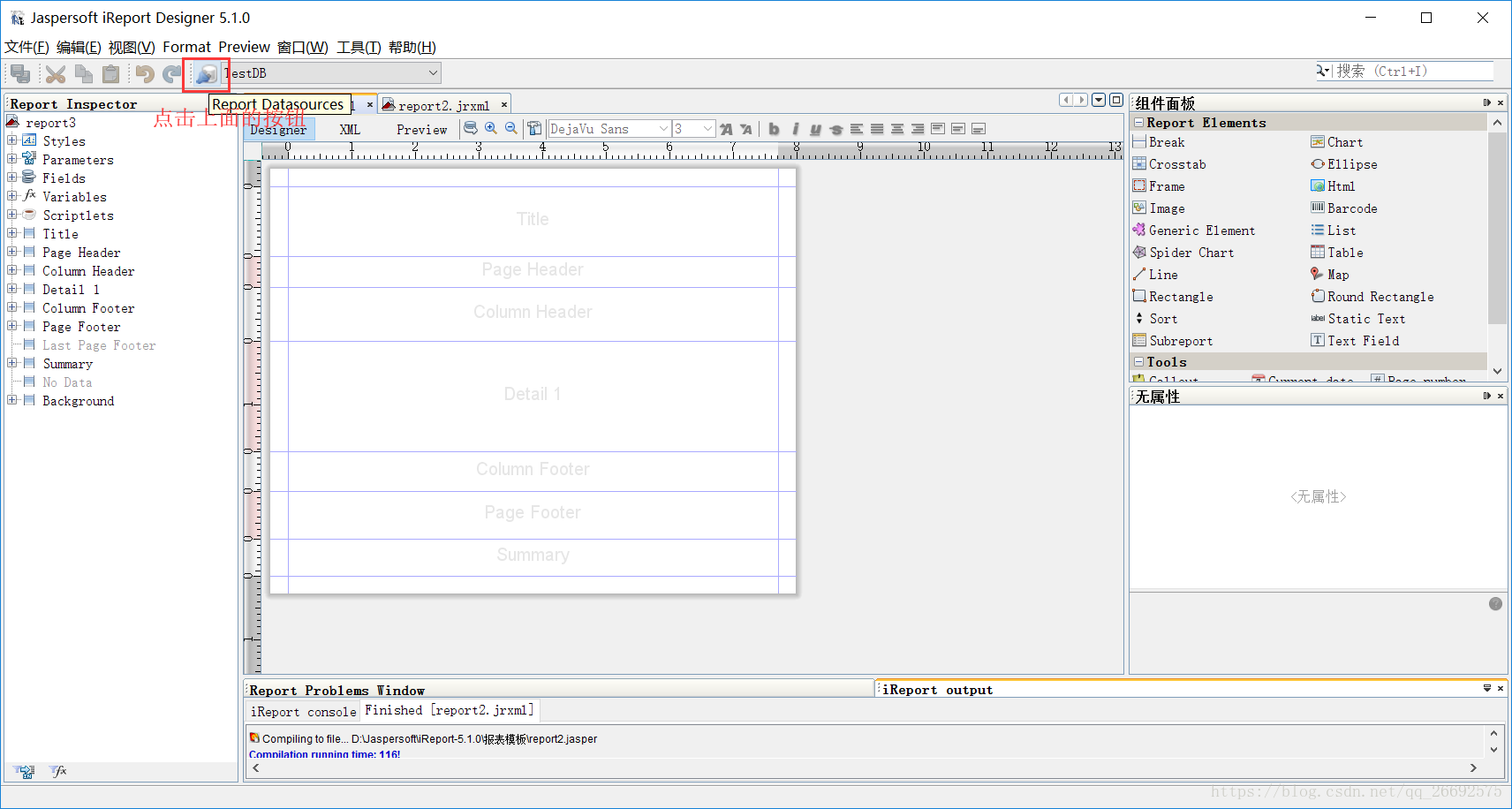This screenshot has height=809, width=1512.
Task: Switch to the Preview view tab
Action: tap(422, 130)
